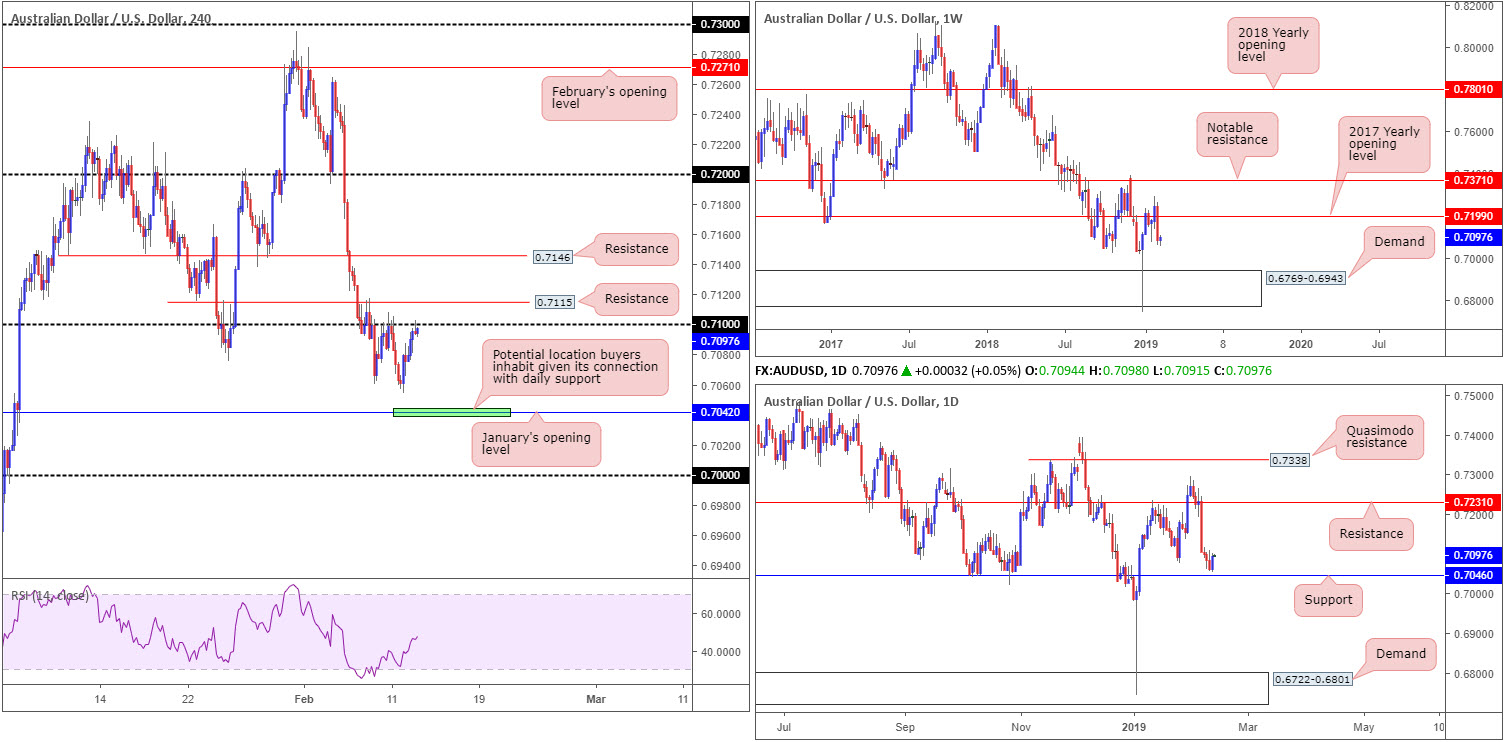This screenshot has width=1508, height=742.
Task: Click the 0.7146 resistance price tag
Action: [552, 257]
